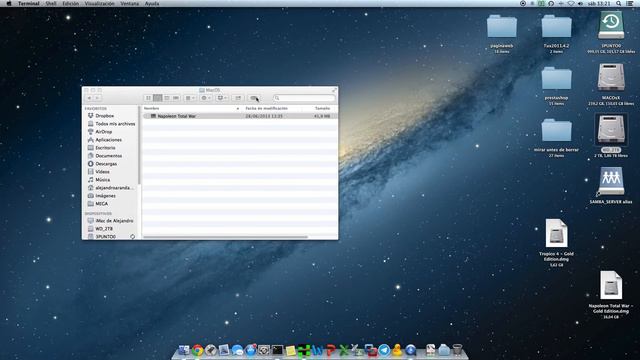
Task: Open the Ventana menu
Action: [129, 3]
